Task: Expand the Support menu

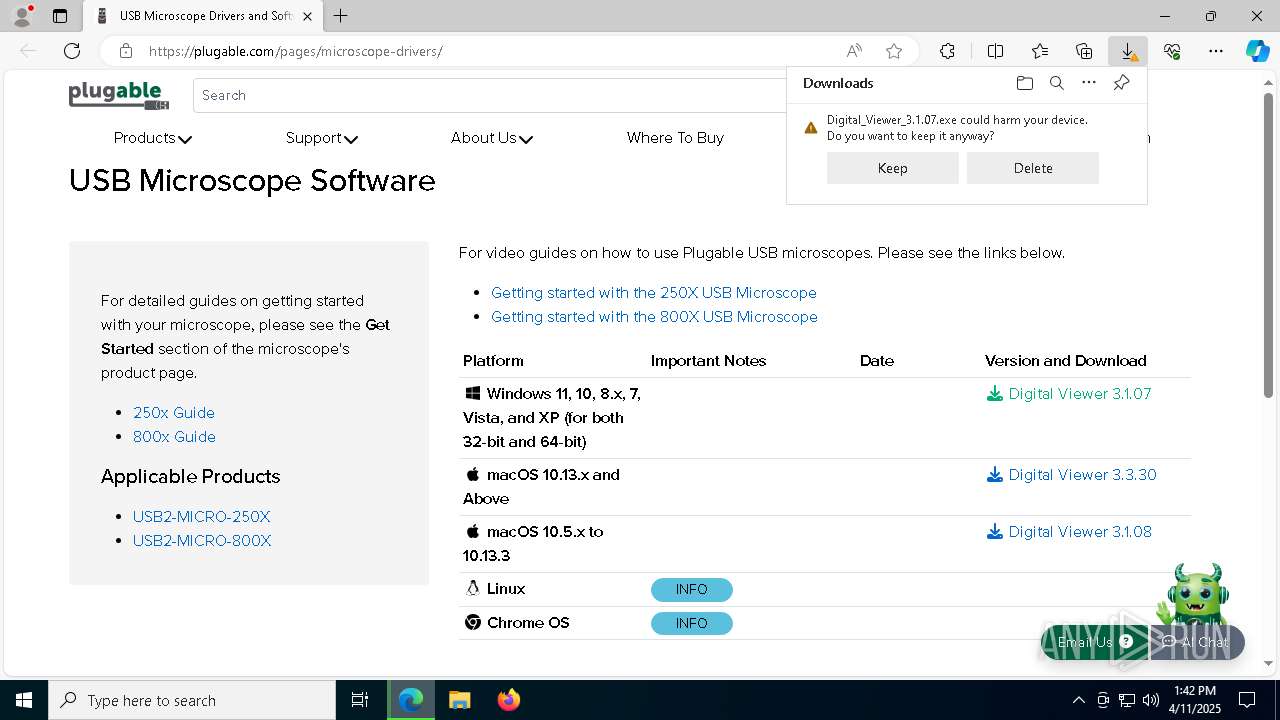Action: [x=321, y=138]
